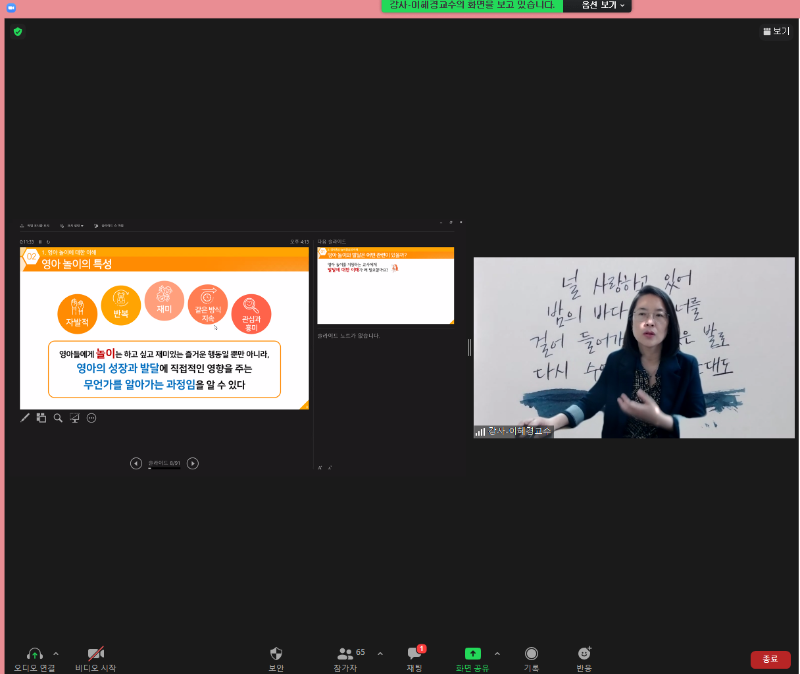Screen dimensions: 800x674
Task: Open the Participants panel
Action: [x=346, y=653]
